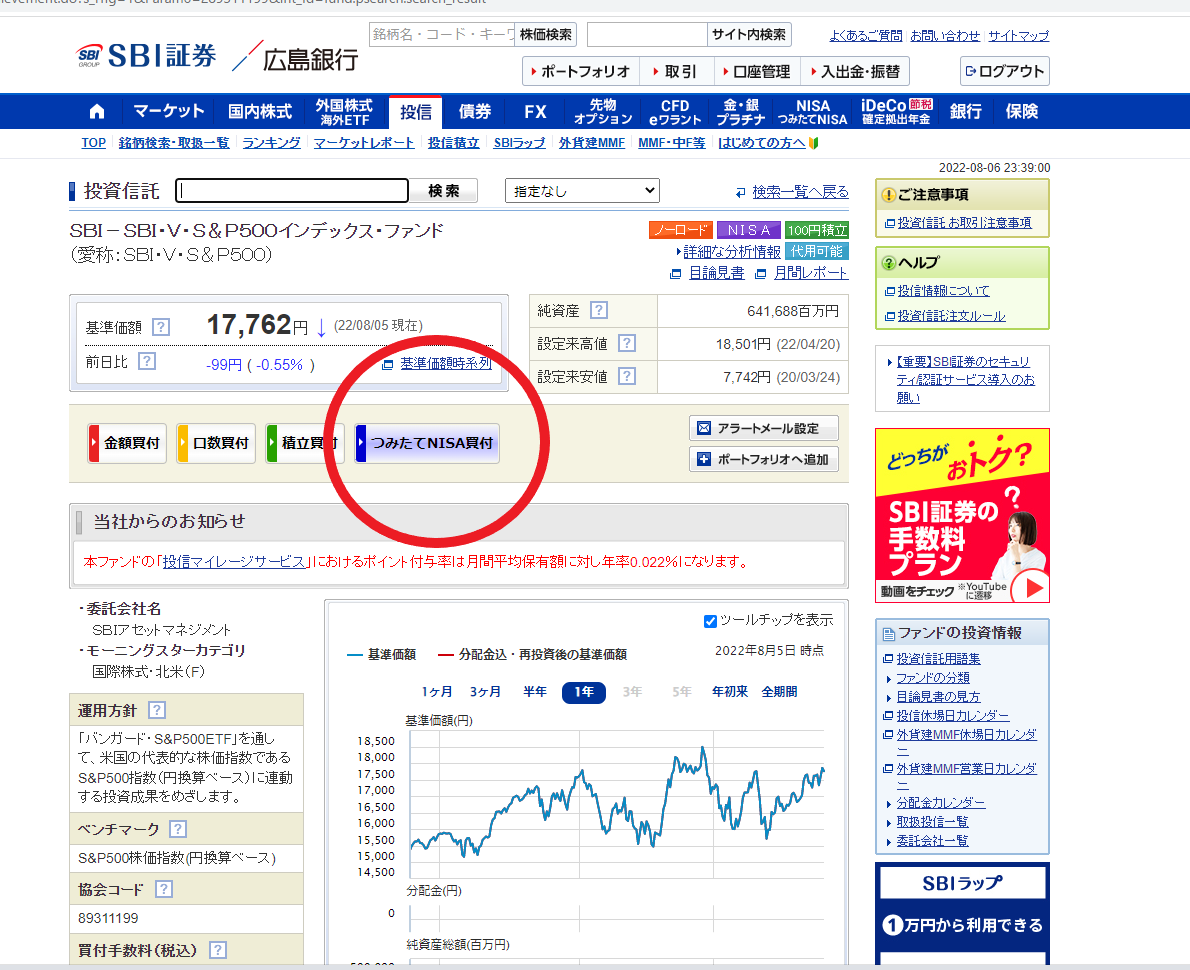Image resolution: width=1190 pixels, height=970 pixels.
Task: Open help icon next to 協会コード
Action: pos(164,889)
